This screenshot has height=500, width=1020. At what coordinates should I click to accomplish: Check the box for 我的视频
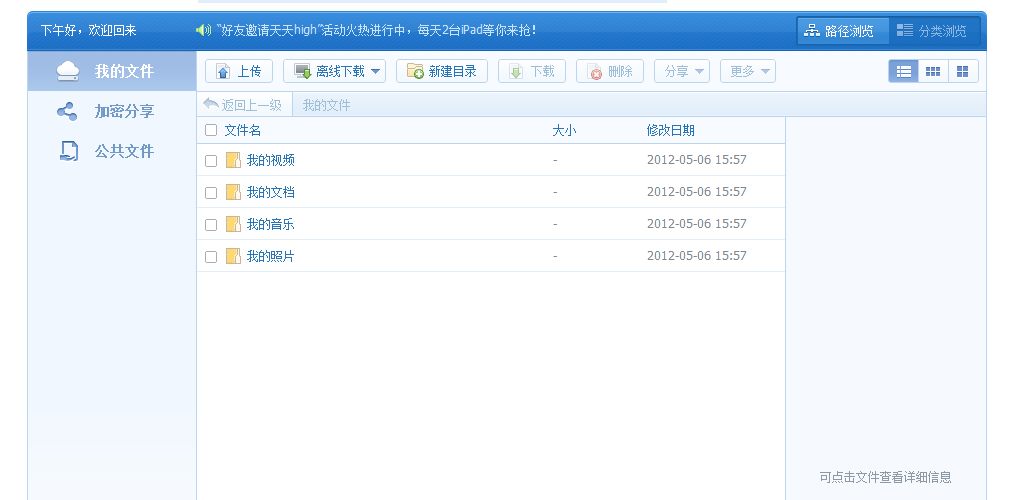[x=211, y=161]
